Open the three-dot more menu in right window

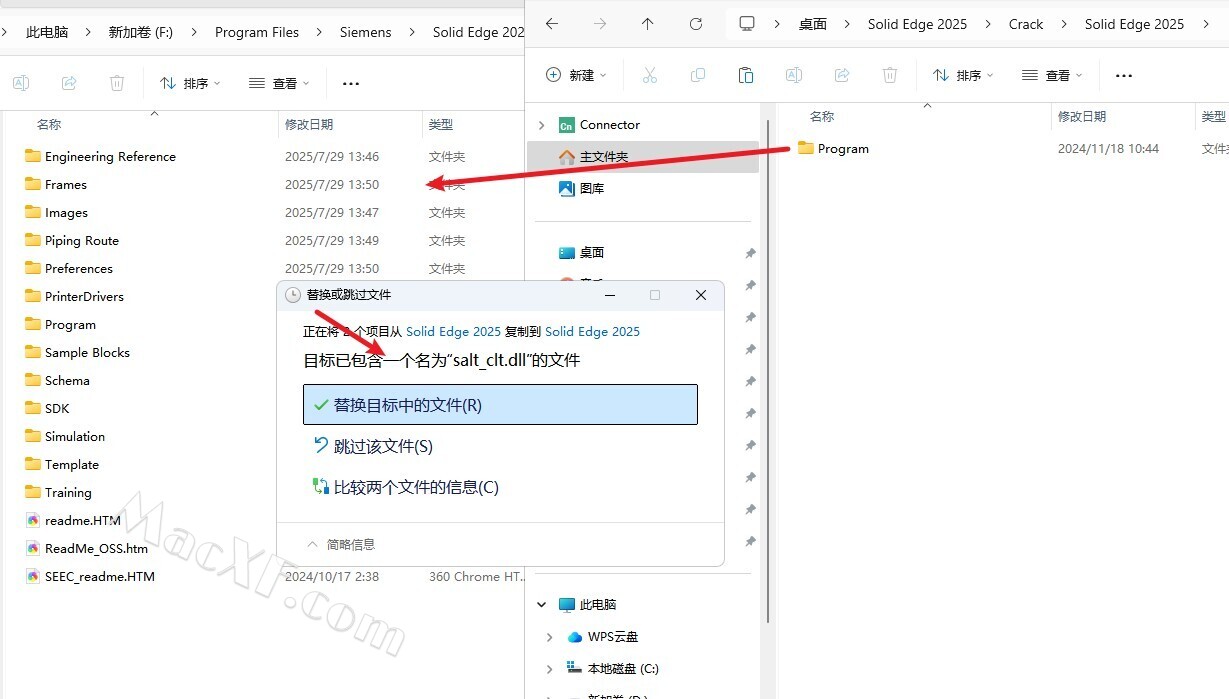pyautogui.click(x=1124, y=75)
